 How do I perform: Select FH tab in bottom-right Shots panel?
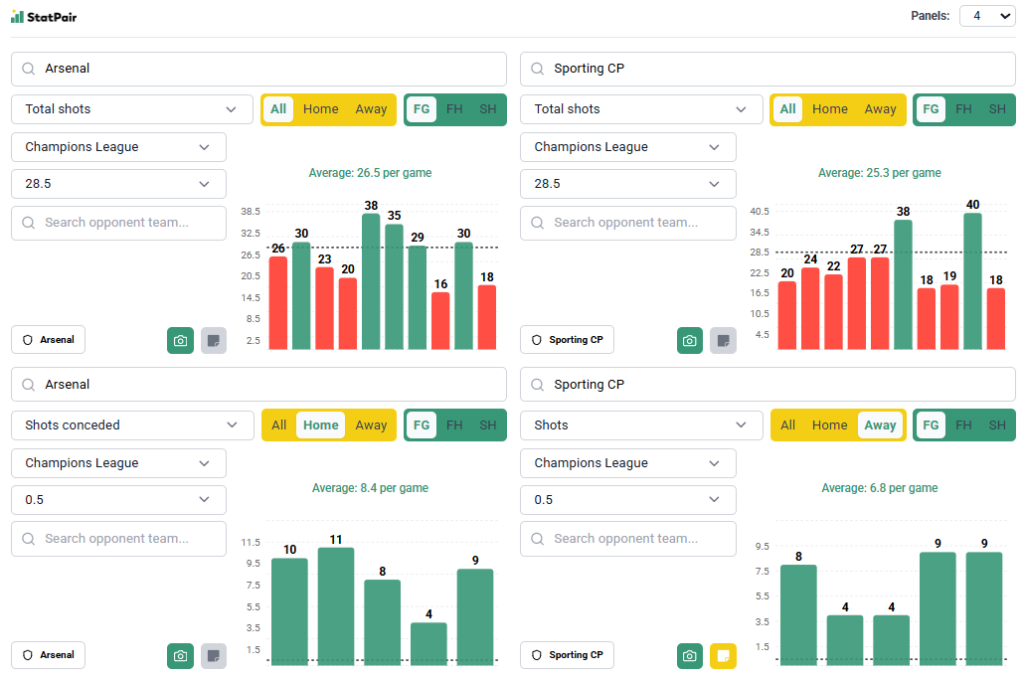(x=963, y=425)
